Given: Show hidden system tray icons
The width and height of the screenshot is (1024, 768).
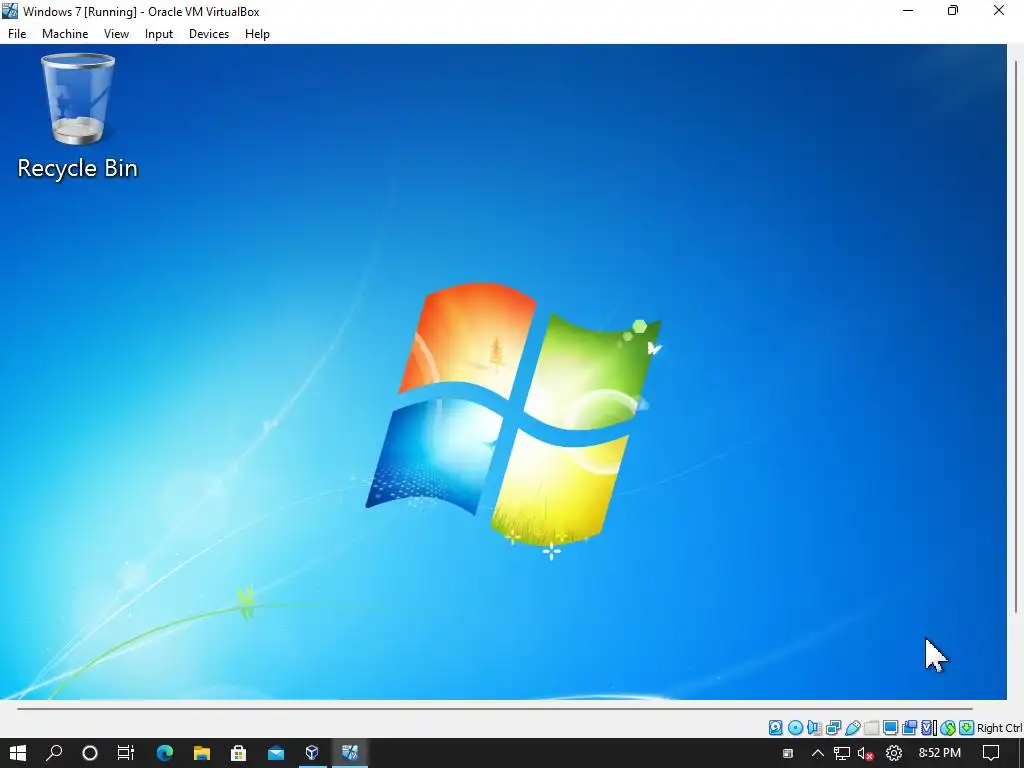Looking at the screenshot, I should pyautogui.click(x=818, y=753).
